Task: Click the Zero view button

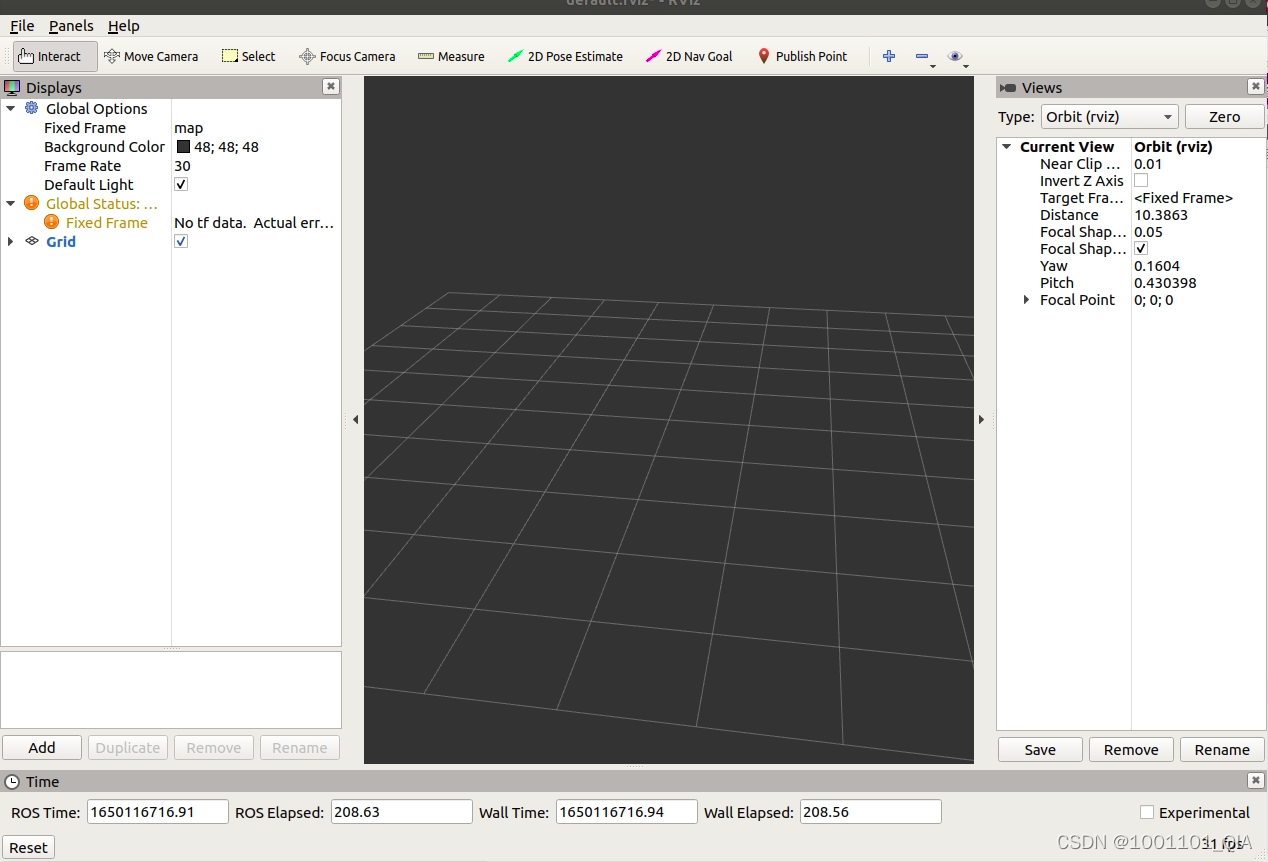Action: [x=1224, y=117]
